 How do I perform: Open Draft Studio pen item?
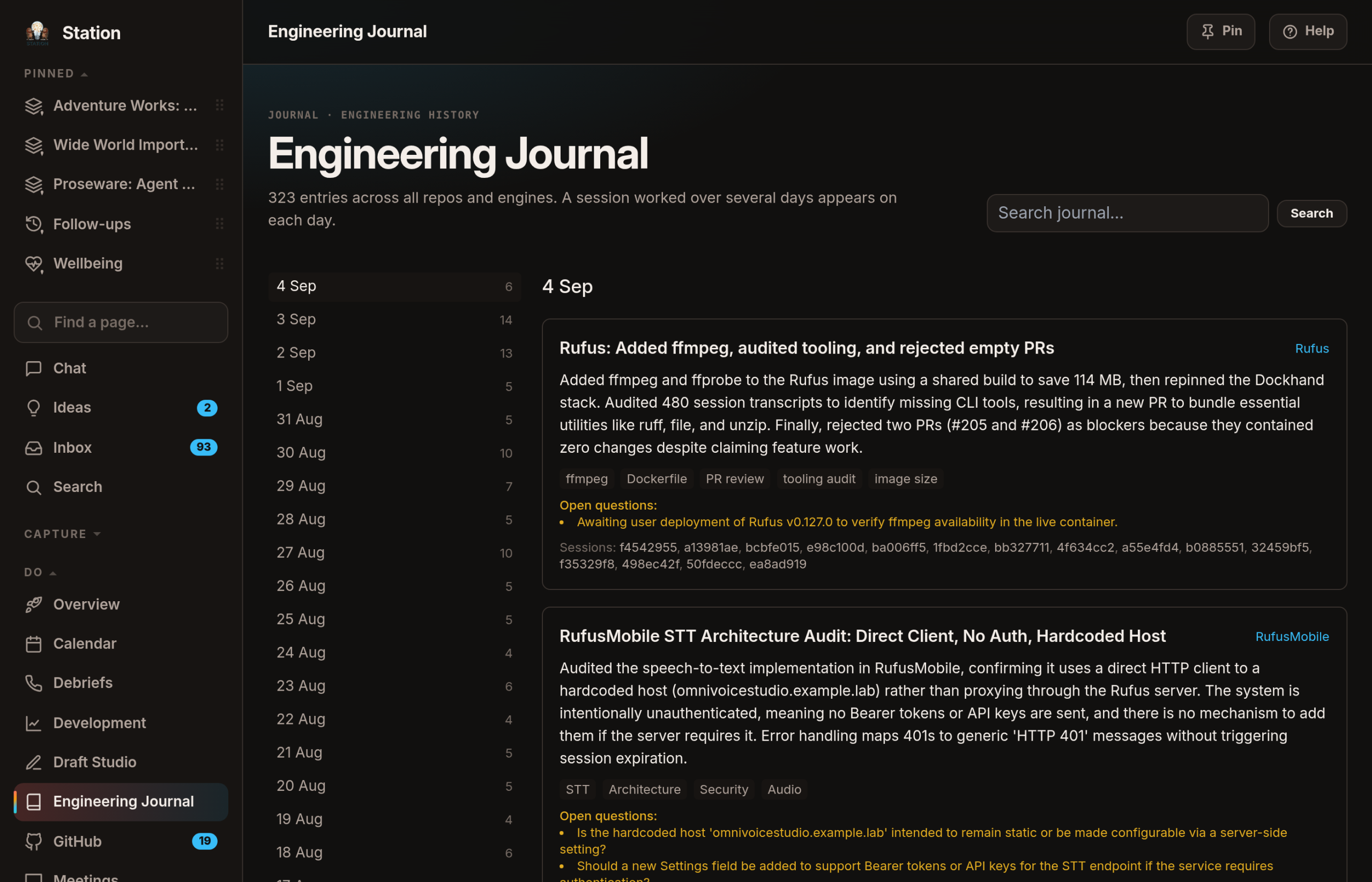(121, 763)
